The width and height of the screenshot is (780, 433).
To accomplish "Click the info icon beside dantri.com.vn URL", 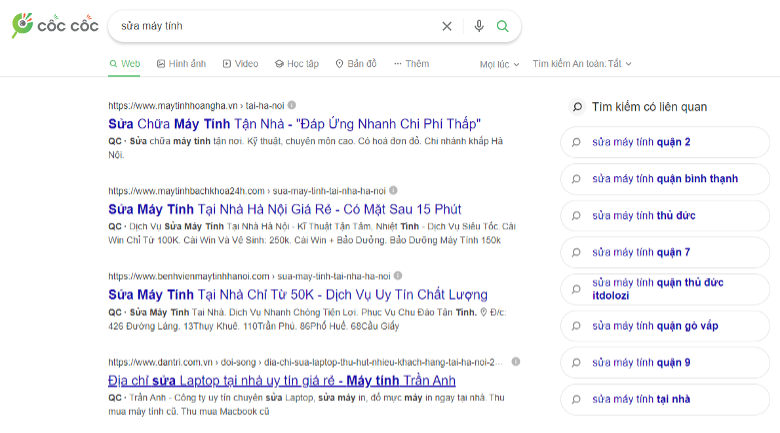I will tap(516, 361).
